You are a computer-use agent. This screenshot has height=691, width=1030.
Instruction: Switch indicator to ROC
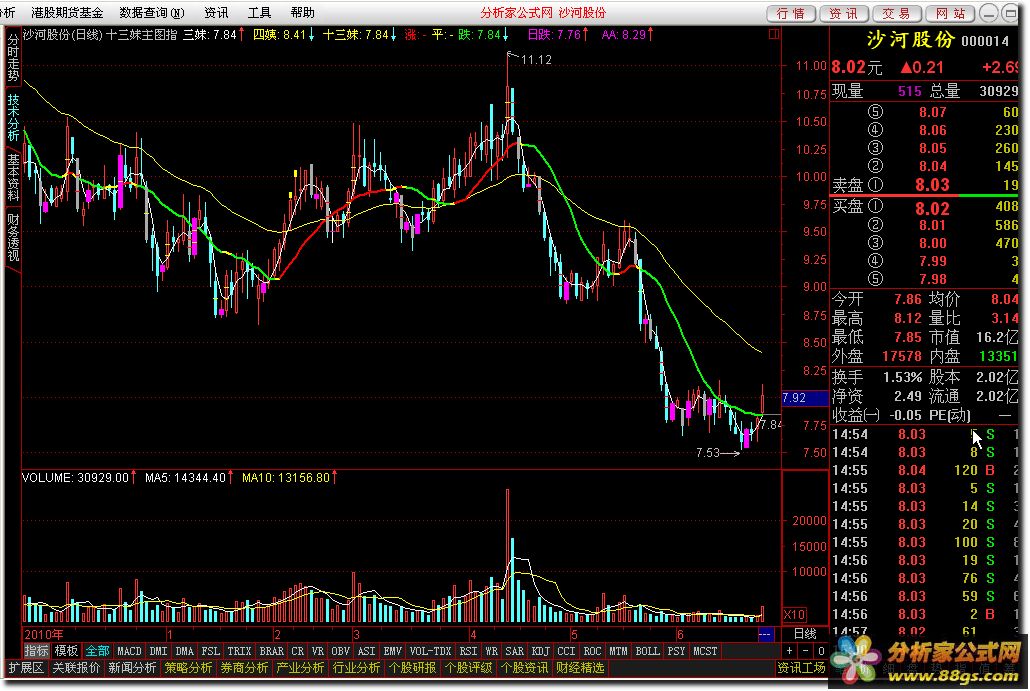[592, 651]
